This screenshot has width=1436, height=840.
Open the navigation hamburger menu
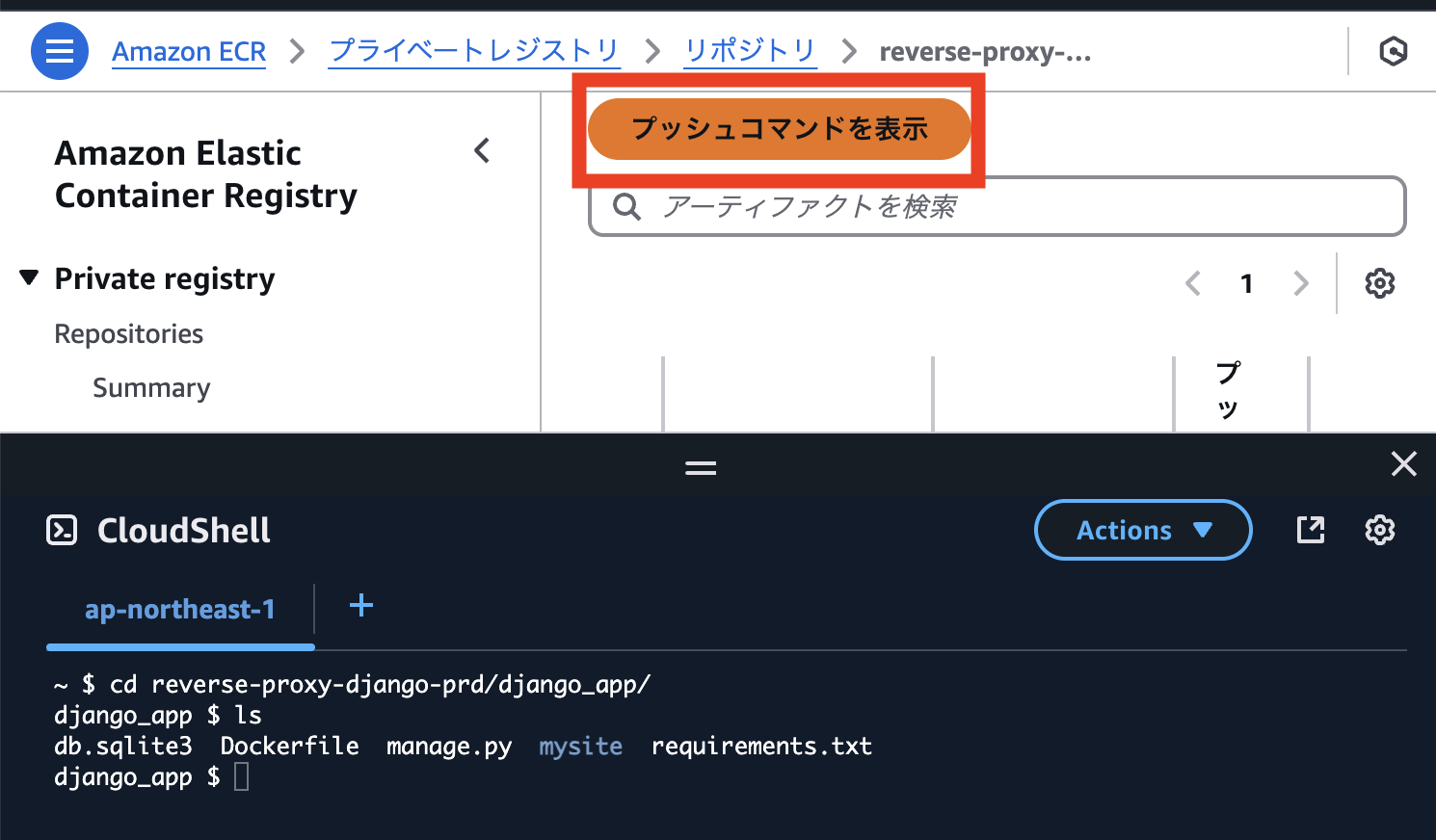point(59,50)
